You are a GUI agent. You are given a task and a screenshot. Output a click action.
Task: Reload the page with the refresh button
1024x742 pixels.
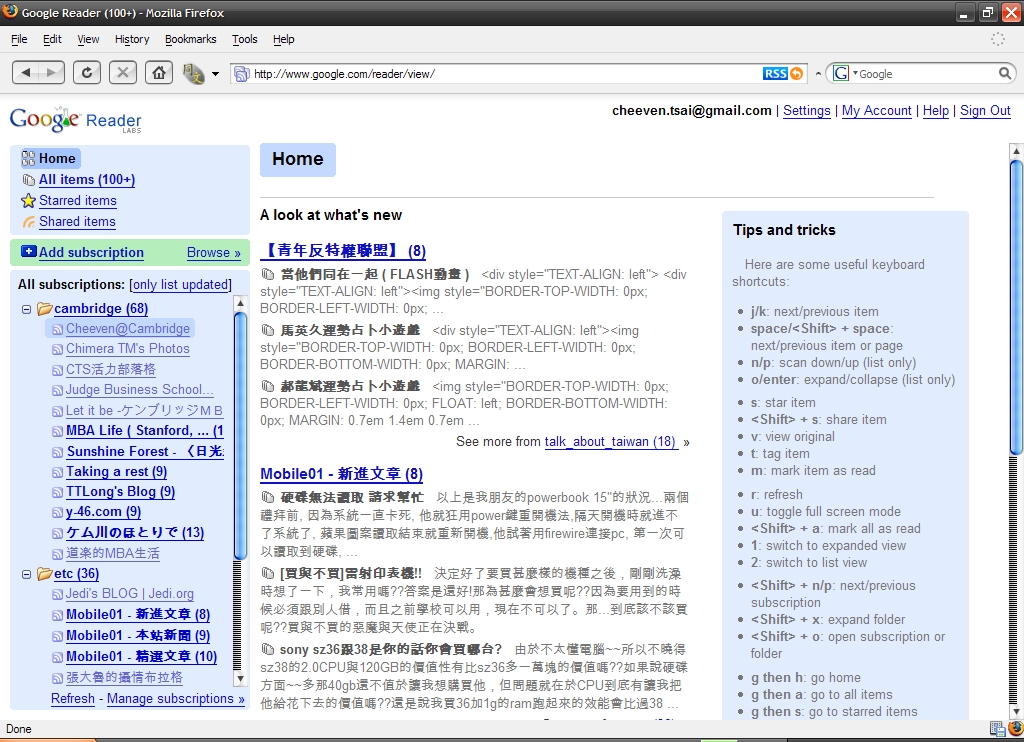[87, 73]
